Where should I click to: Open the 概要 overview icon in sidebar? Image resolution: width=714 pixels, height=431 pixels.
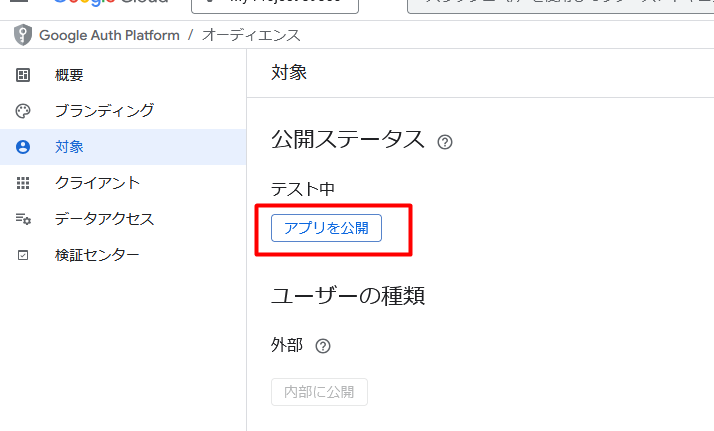coord(23,75)
